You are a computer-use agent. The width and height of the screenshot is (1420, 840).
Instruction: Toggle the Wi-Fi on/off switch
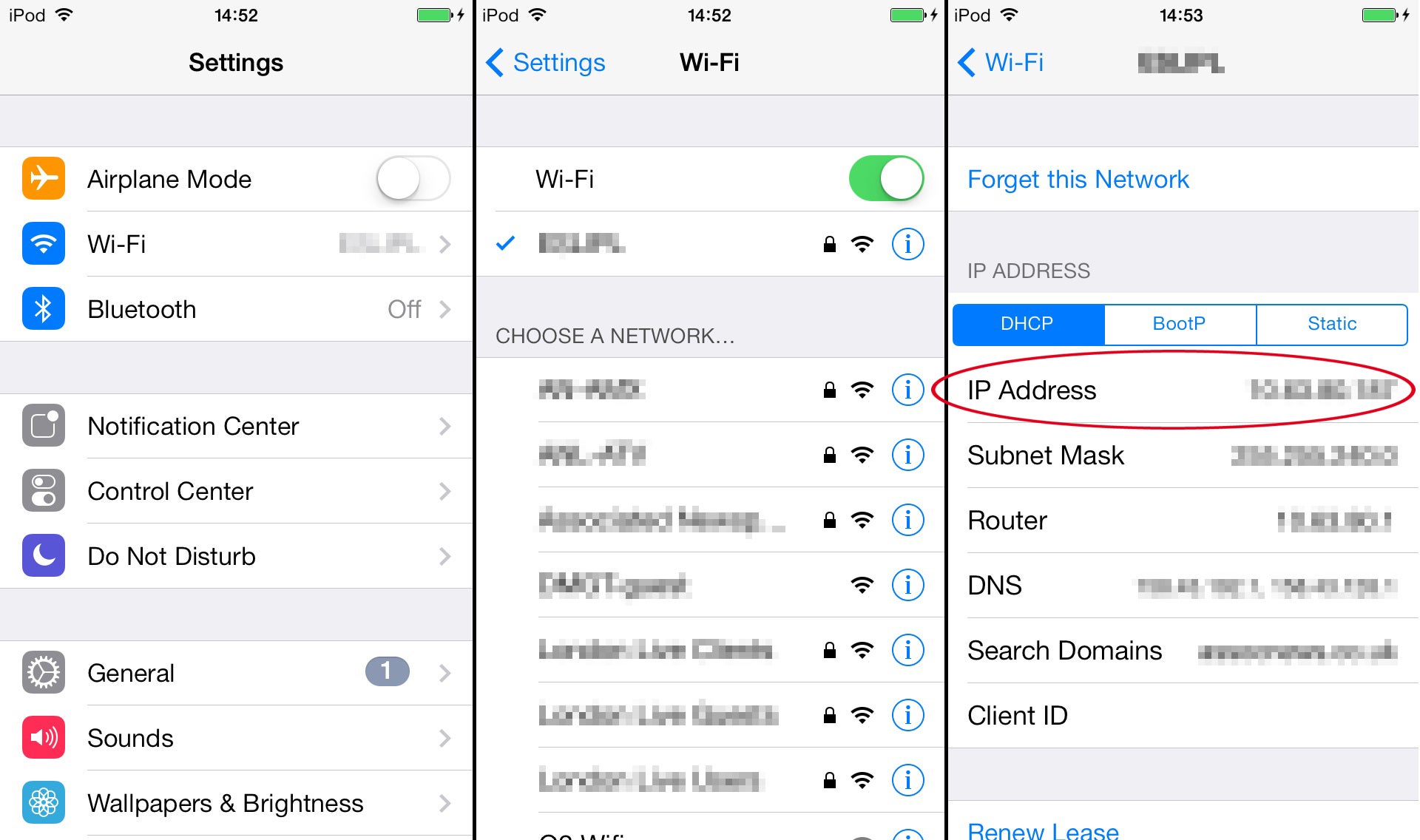coord(884,178)
